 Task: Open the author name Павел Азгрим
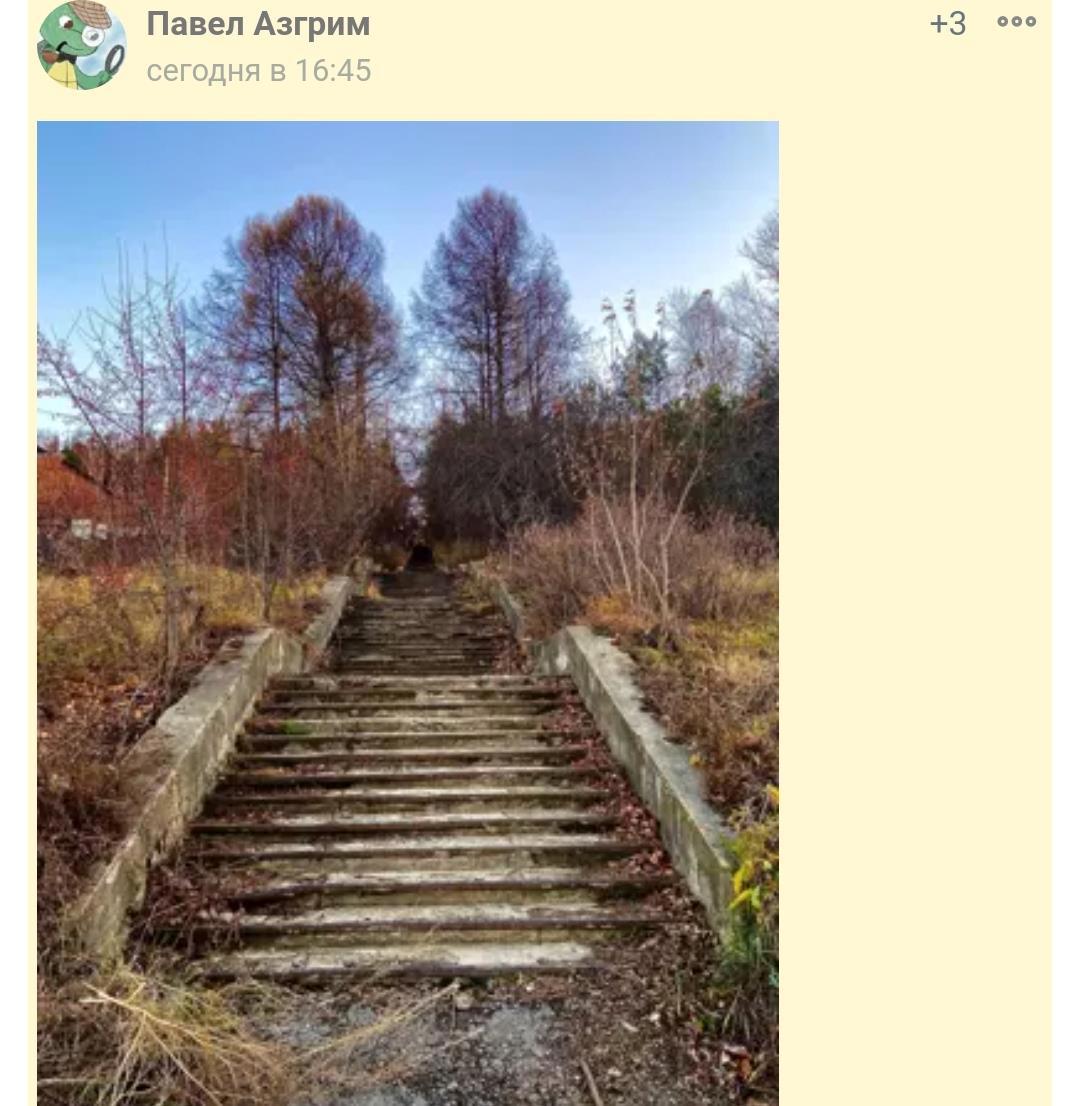coord(258,24)
